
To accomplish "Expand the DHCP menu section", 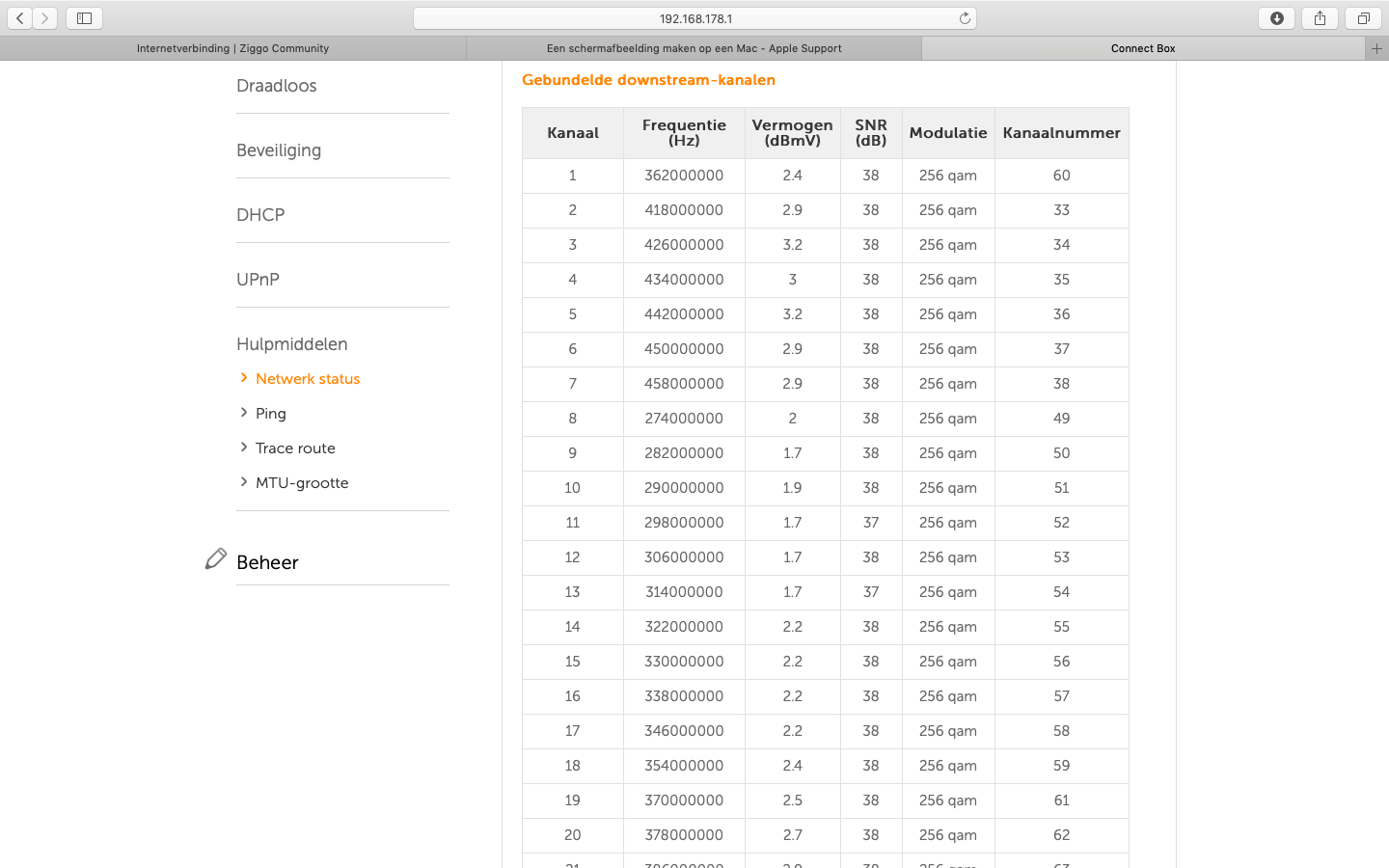I will coord(260,215).
